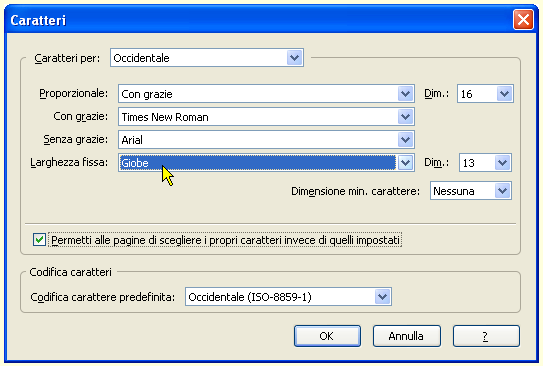Open the Proporzionale font type dropdown
Screen dimensions: 543x366
click(266, 93)
